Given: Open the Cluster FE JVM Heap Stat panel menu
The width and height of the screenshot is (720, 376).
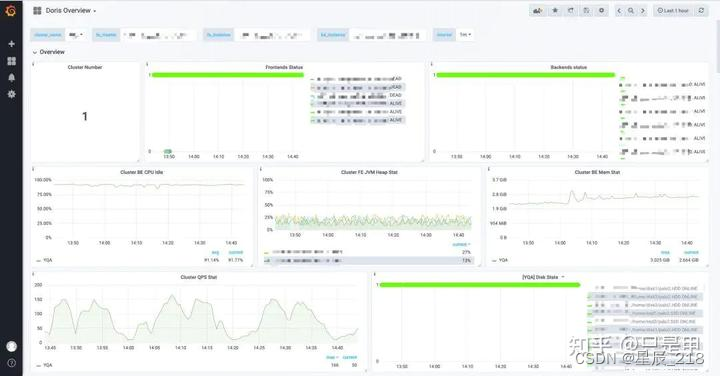Looking at the screenshot, I should click(x=369, y=172).
